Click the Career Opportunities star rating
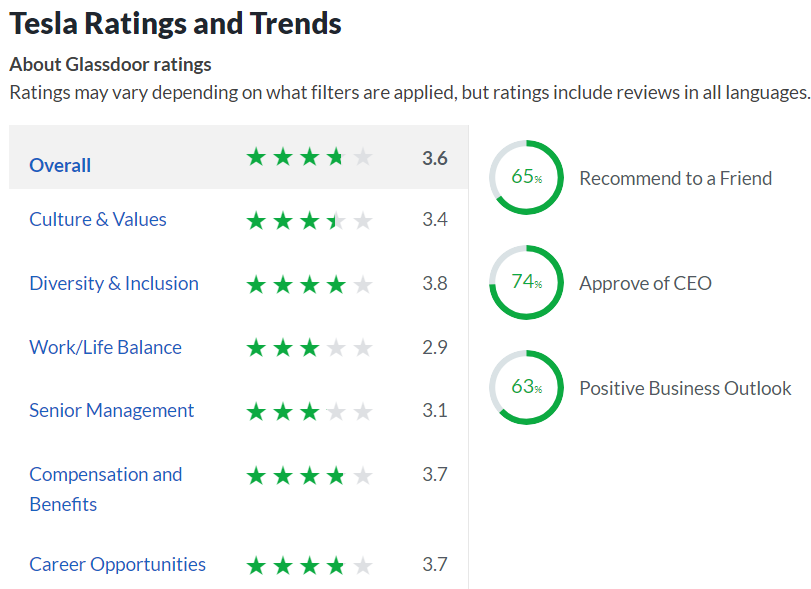The width and height of the screenshot is (811, 589). click(309, 566)
